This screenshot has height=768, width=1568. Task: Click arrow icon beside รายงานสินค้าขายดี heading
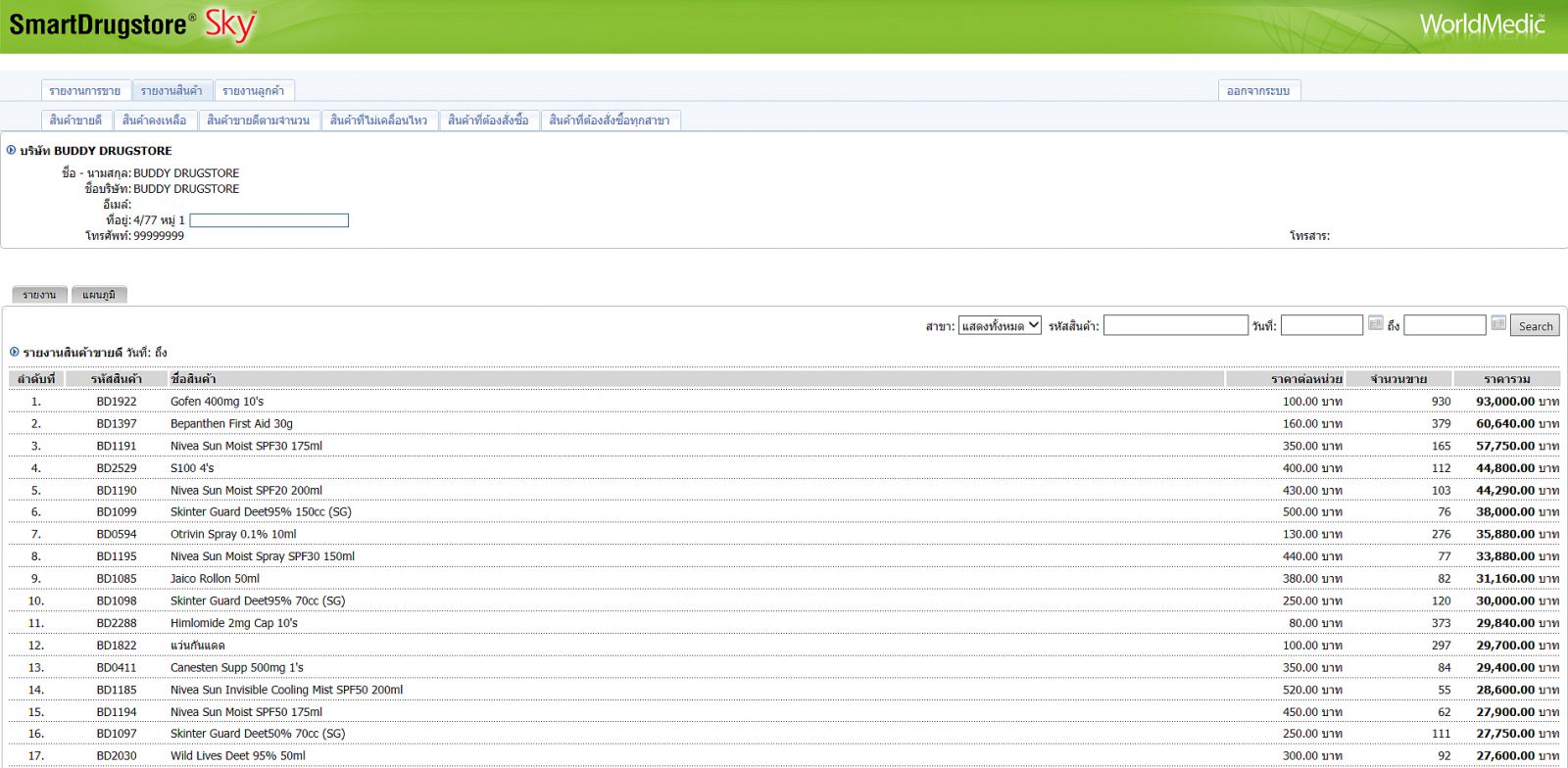coord(14,352)
